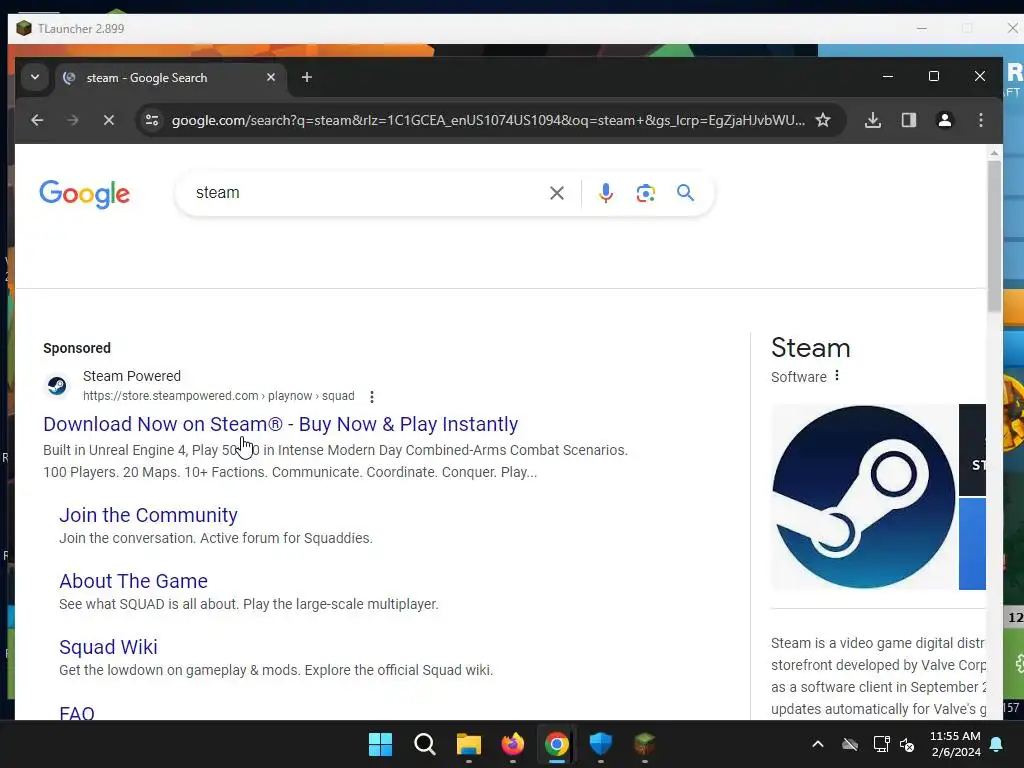Screen dimensions: 1024x768
Task: Stop loading the page
Action: tap(109, 120)
